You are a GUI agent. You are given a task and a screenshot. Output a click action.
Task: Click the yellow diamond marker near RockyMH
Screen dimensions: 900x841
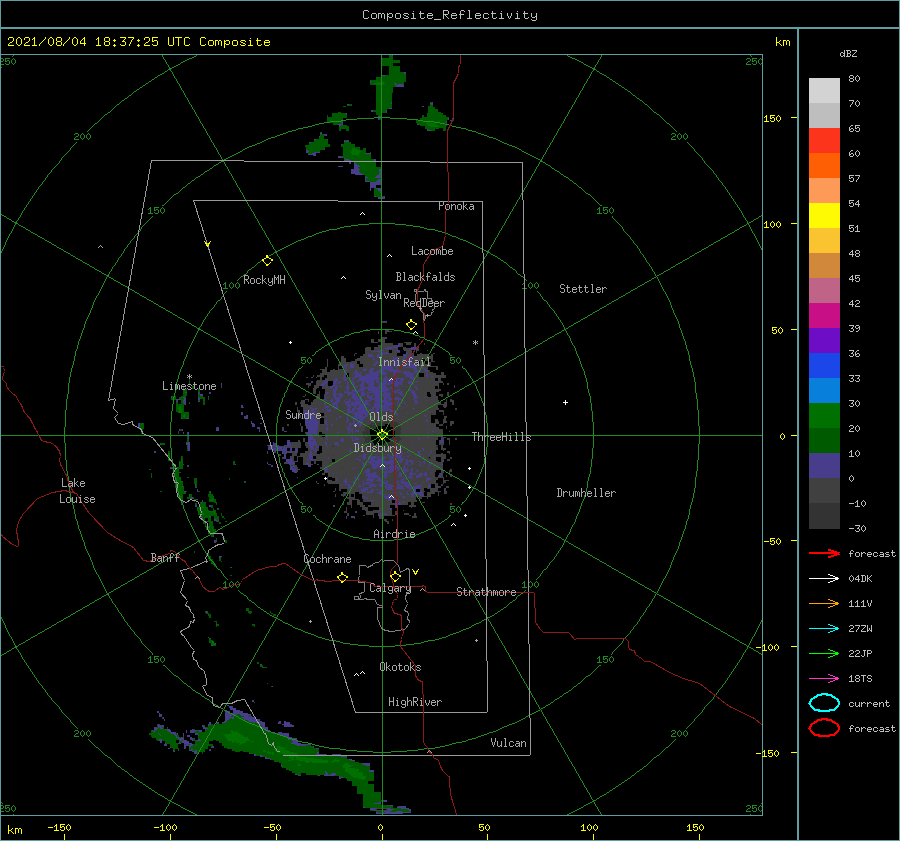(267, 261)
